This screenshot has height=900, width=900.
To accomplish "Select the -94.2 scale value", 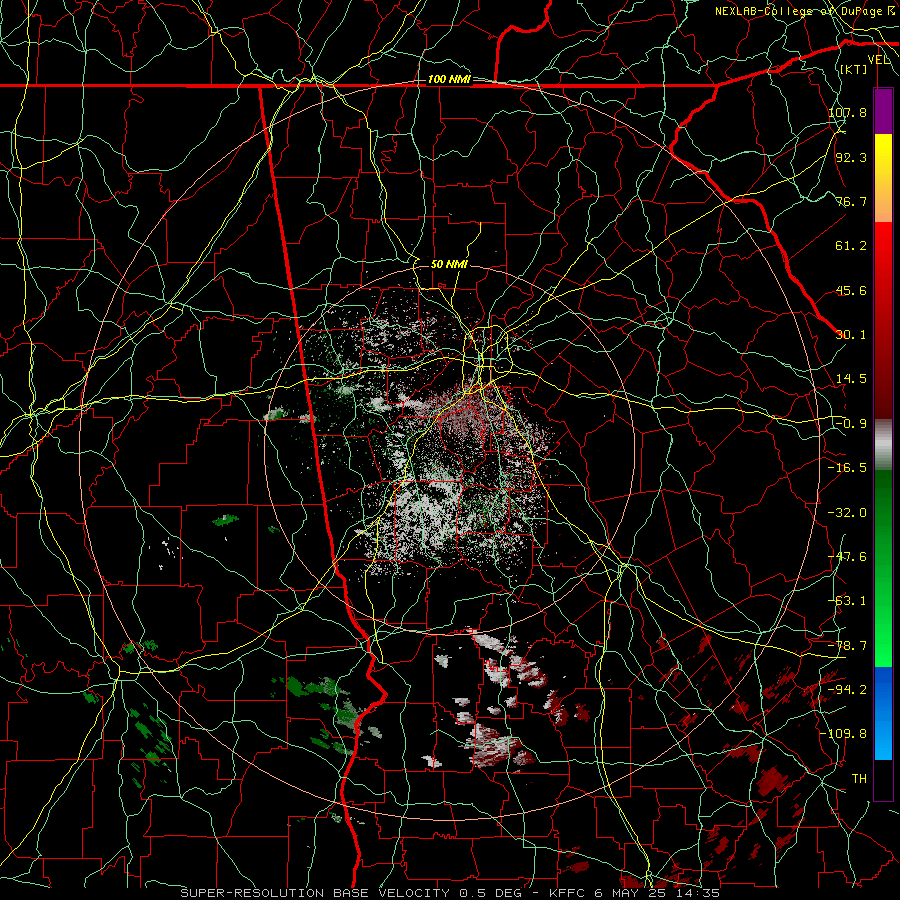I will 847,690.
